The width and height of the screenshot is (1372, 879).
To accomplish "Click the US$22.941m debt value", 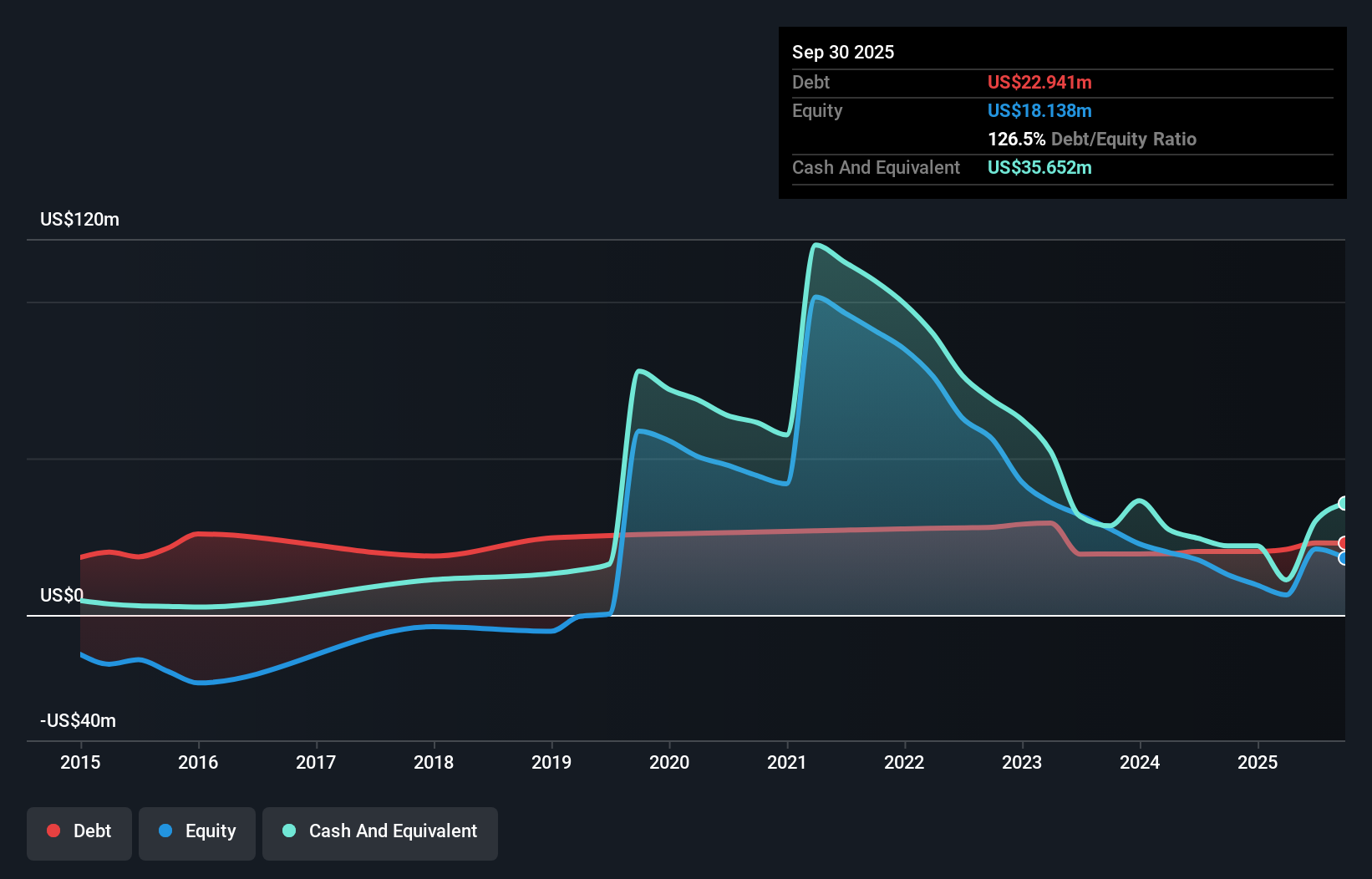I will [x=1039, y=82].
